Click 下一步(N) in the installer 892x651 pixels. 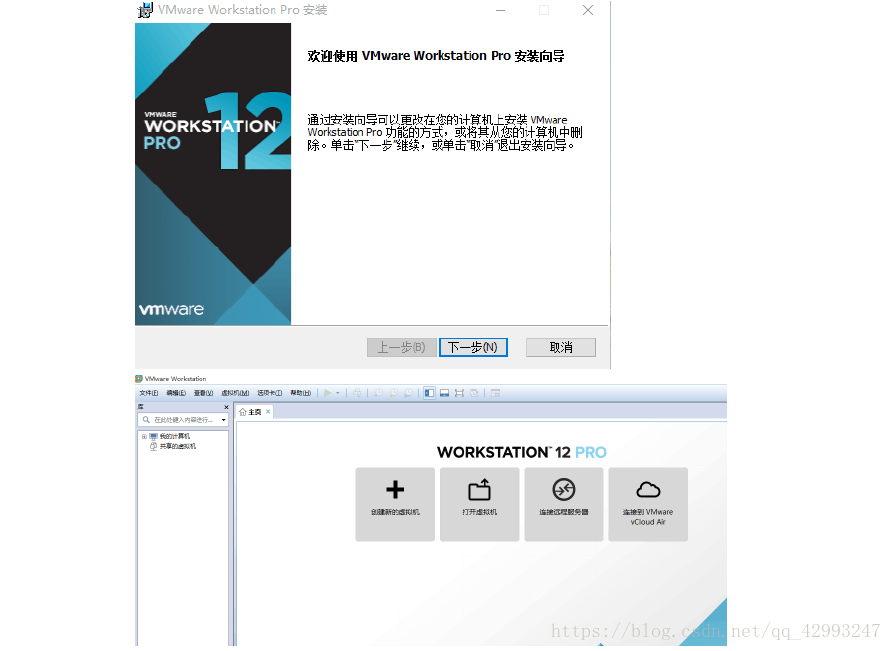click(x=473, y=347)
